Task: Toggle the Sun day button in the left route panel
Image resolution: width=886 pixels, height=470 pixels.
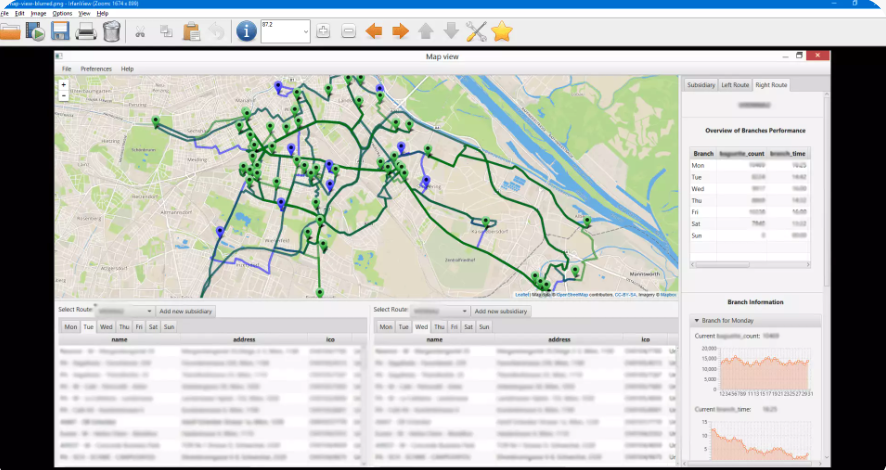Action: (169, 327)
